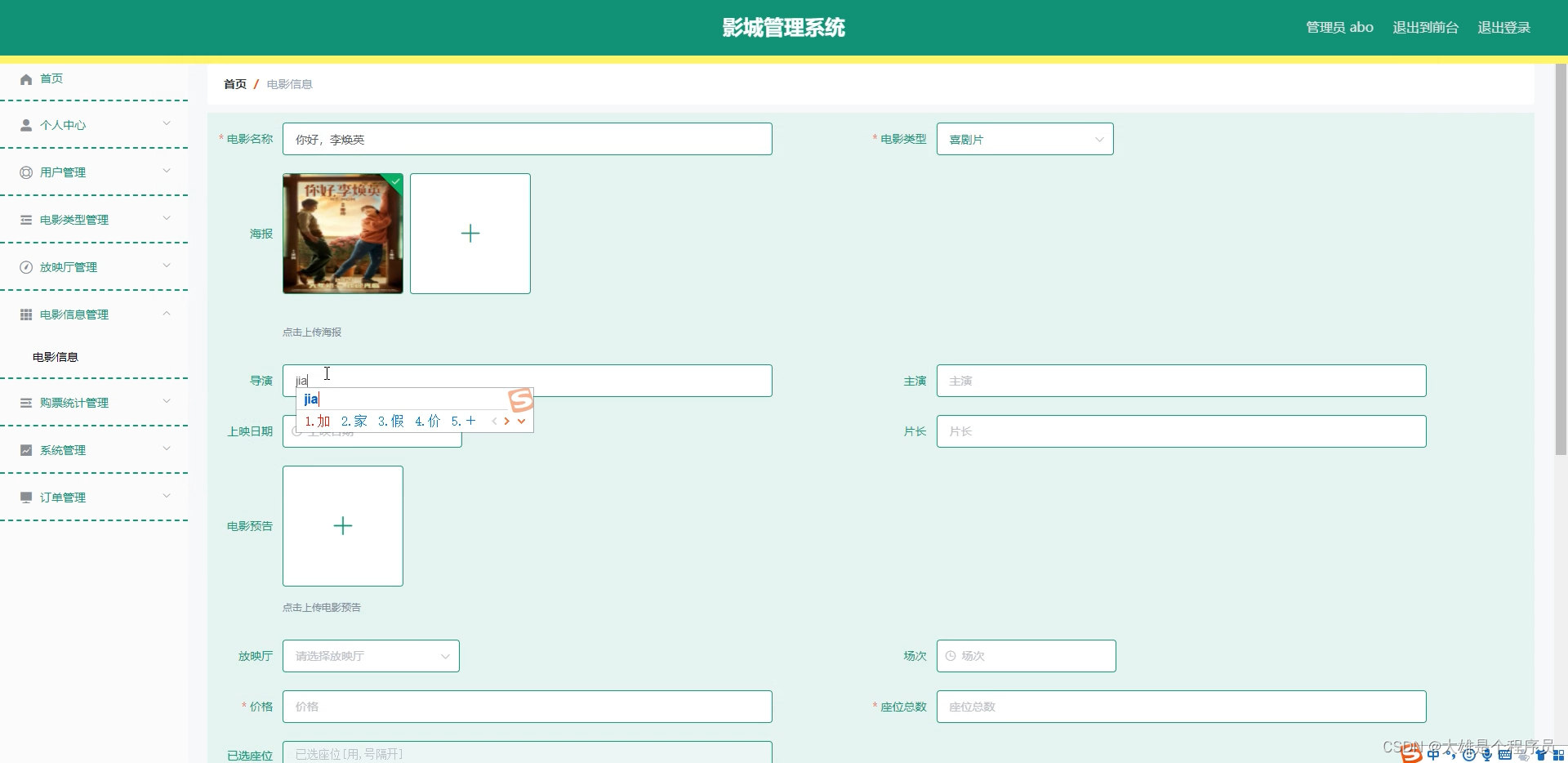Toggle the 中 language mode tray icon
Screen dimensions: 1568x763
[1433, 755]
